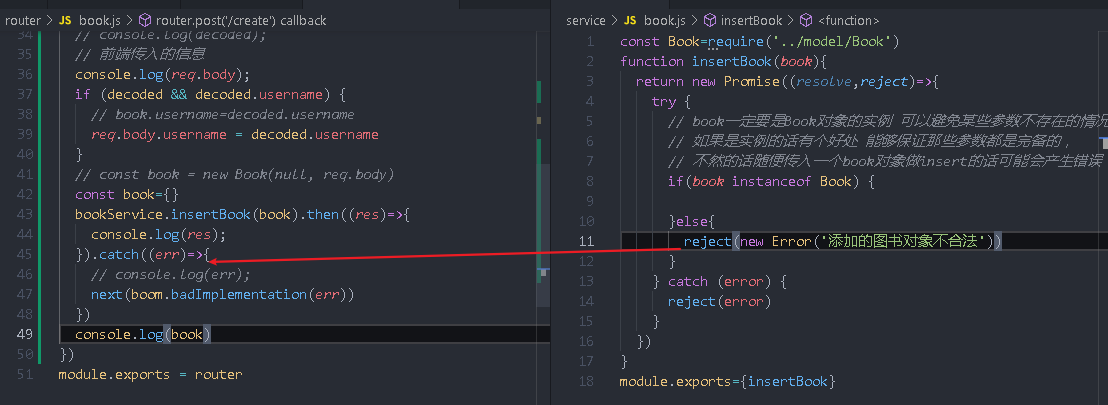This screenshot has height=405, width=1108.
Task: Click comment '// book.username=decoded.username'
Action: point(223,114)
